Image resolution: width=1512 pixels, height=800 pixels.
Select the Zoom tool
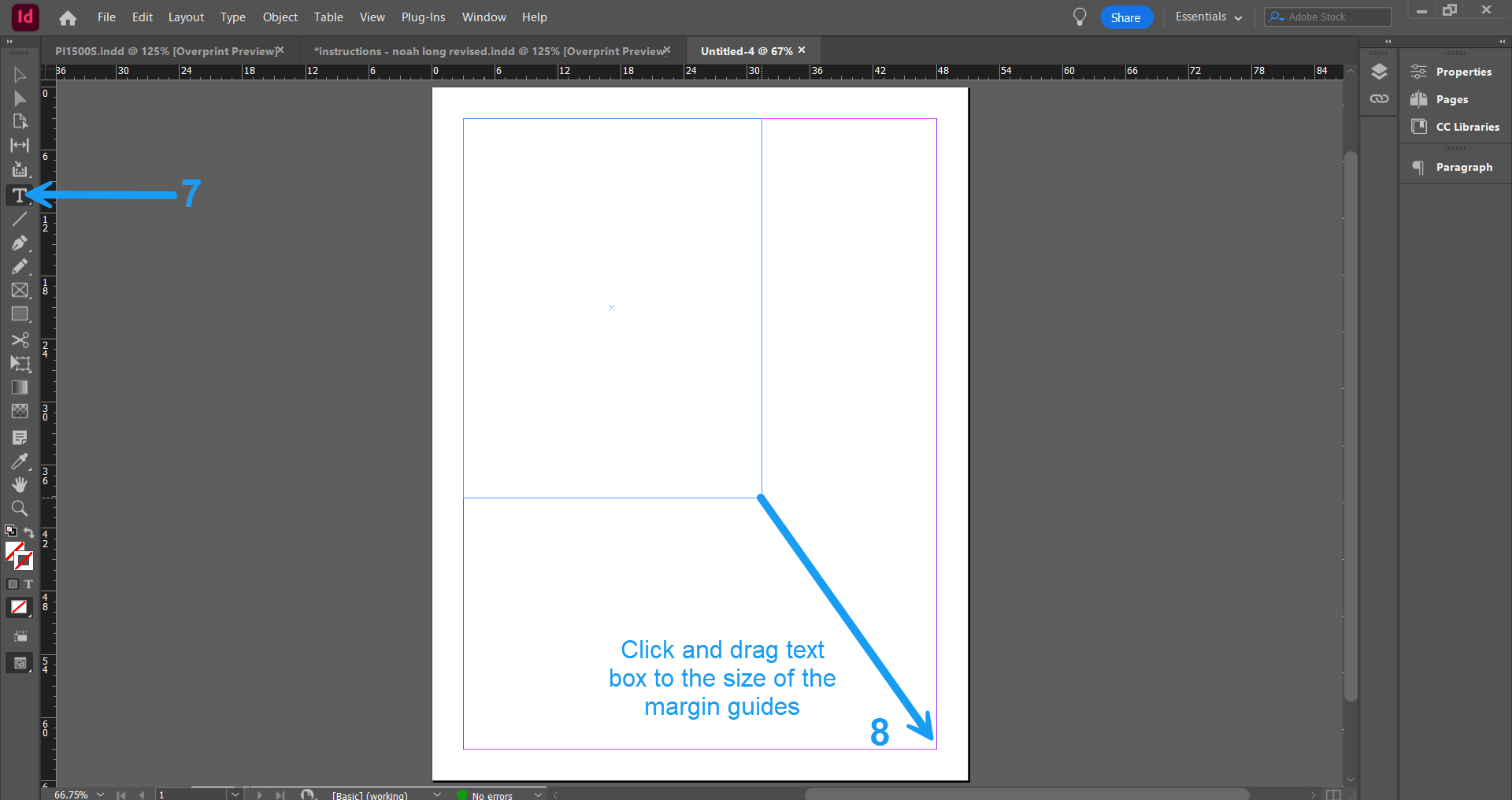pos(20,509)
